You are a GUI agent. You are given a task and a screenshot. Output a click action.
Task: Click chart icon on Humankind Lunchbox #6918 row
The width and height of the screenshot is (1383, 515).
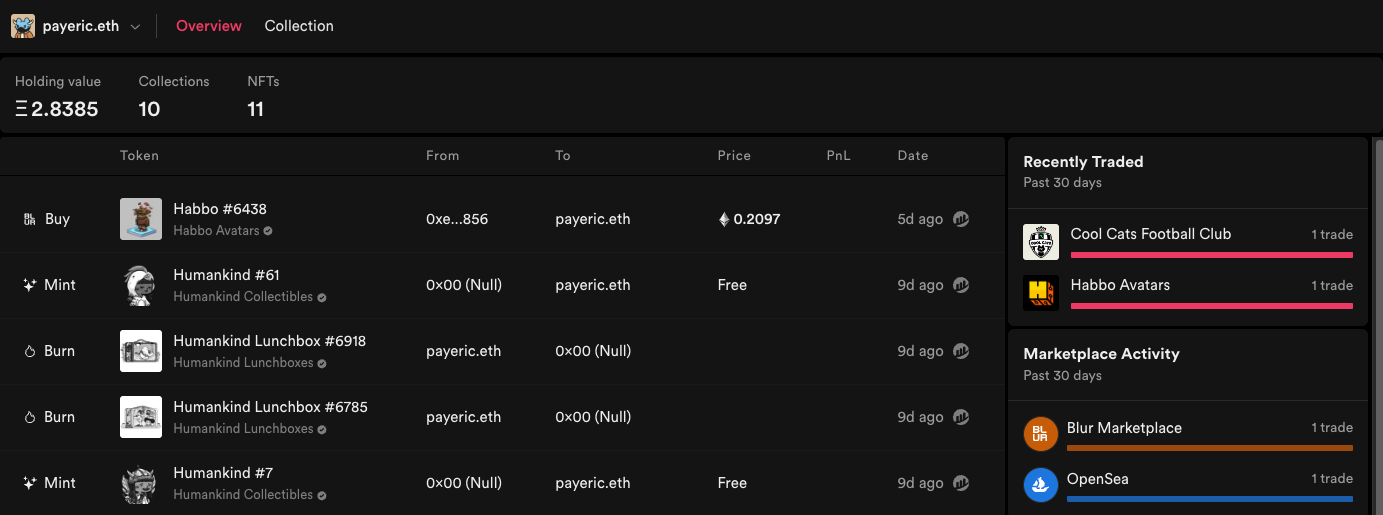[x=961, y=351]
